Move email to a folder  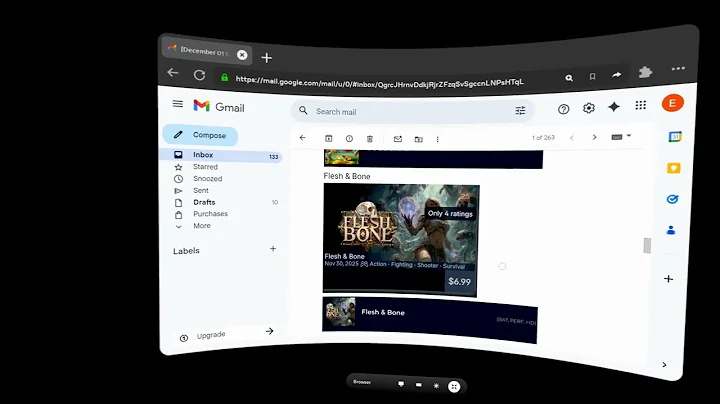(x=418, y=139)
